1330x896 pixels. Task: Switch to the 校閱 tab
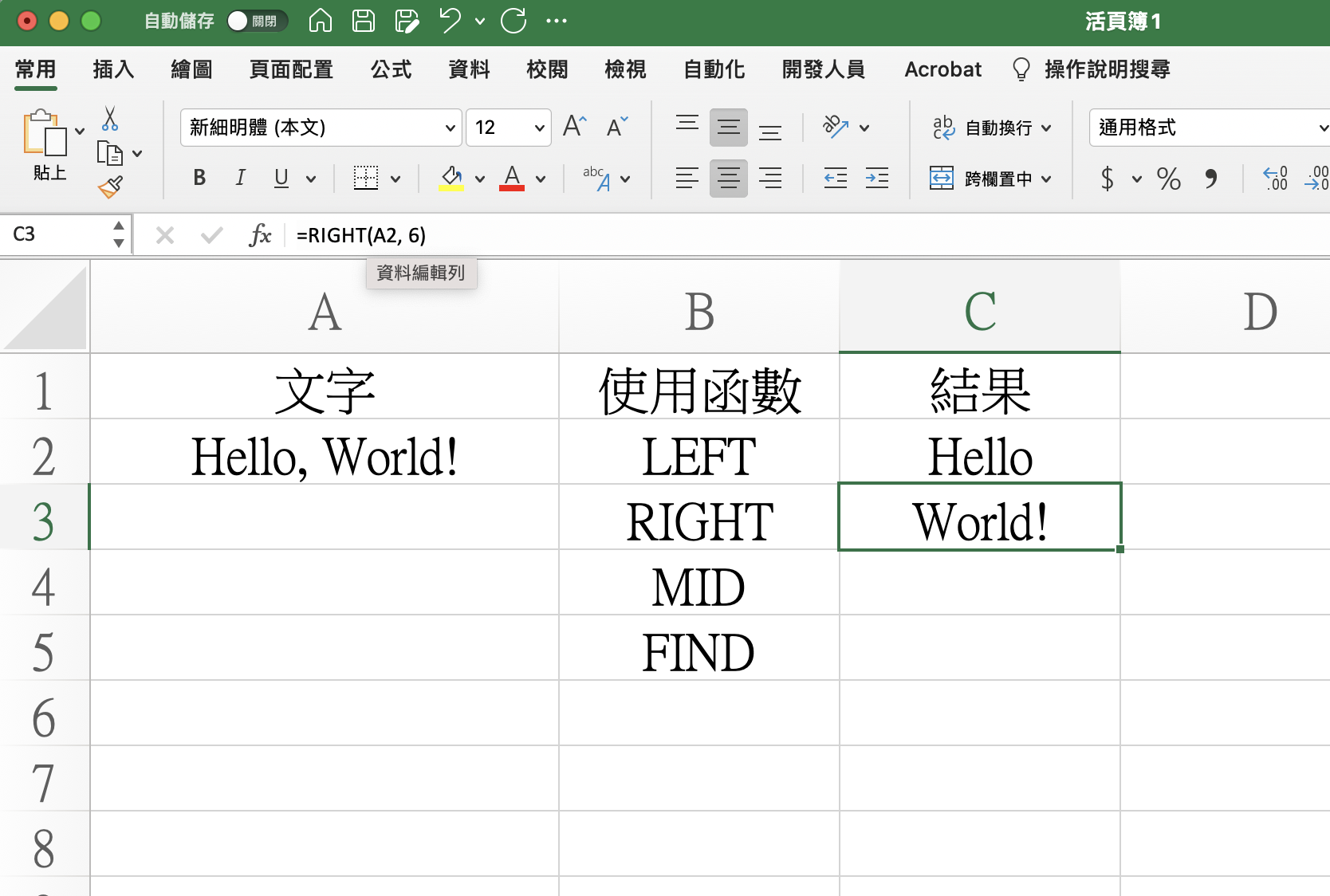click(547, 69)
